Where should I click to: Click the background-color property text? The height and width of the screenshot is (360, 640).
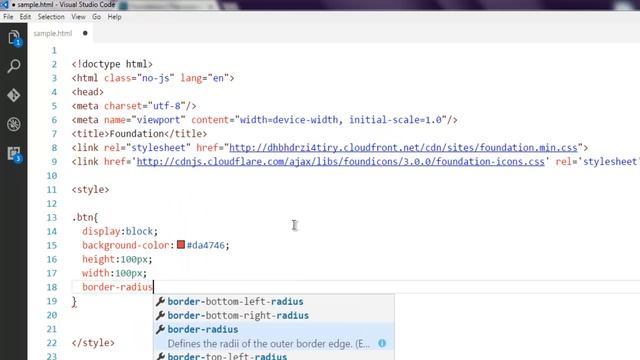pyautogui.click(x=126, y=245)
